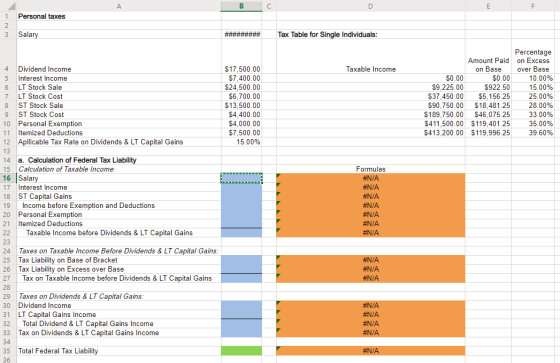Select taxable income $9,225.00 cell
This screenshot has height=363, width=560.
point(370,87)
